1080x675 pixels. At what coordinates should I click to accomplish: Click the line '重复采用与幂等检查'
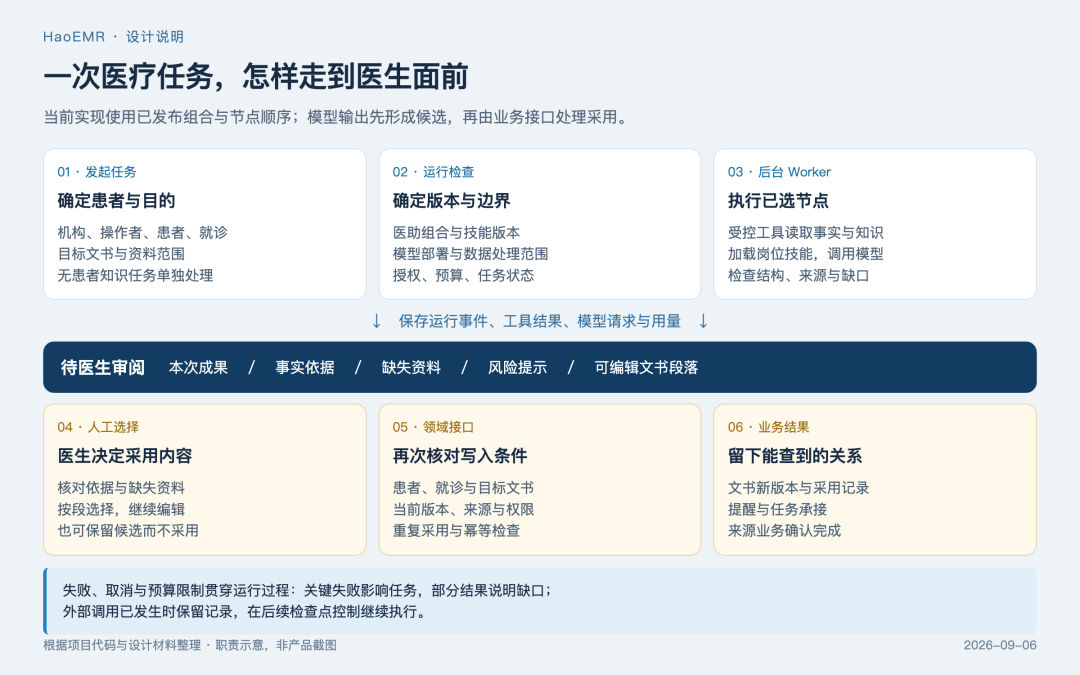coord(457,530)
